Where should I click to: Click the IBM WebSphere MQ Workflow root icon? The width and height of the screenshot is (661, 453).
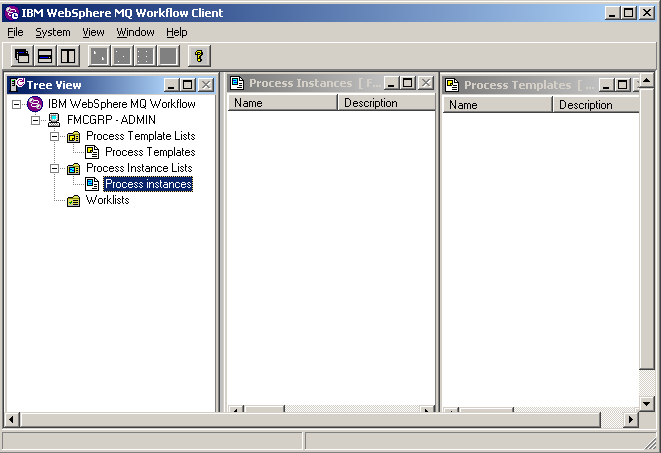(35, 104)
